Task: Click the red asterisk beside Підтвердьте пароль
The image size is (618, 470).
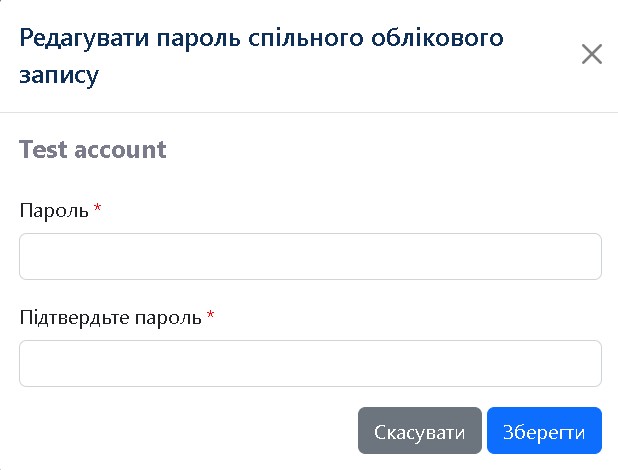Action: pos(210,316)
